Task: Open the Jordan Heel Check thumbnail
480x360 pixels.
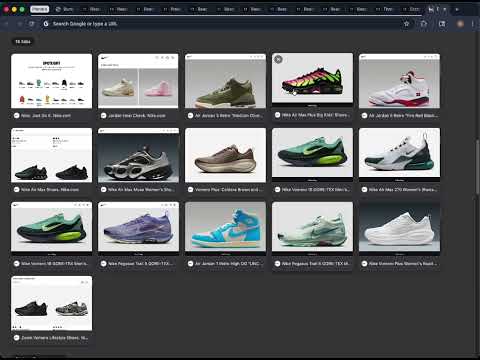Action: 138,81
